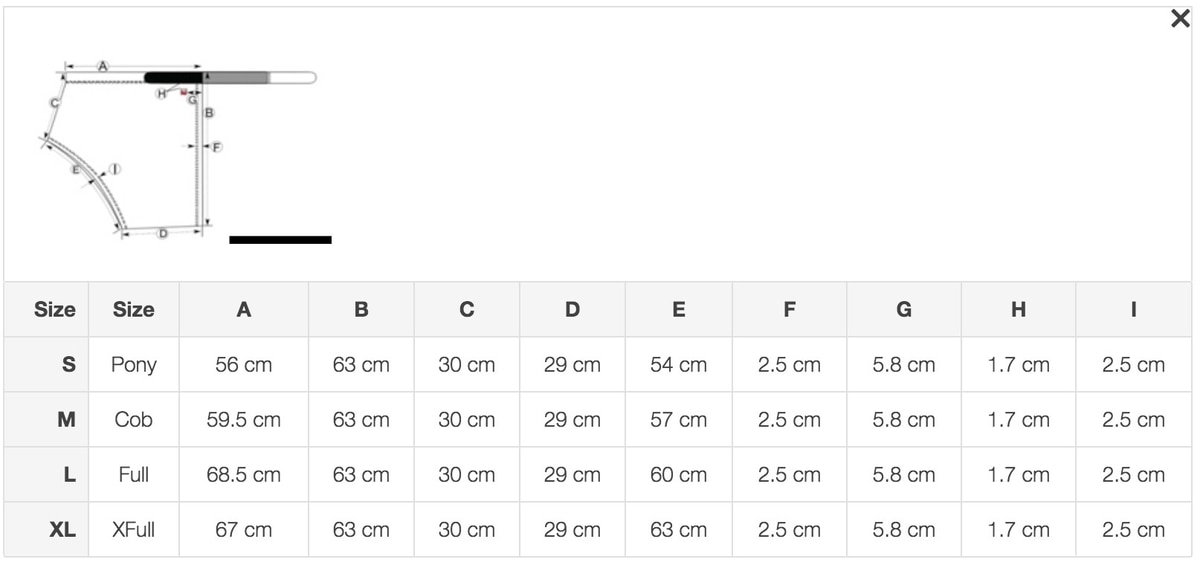Click the Pony size name cell

[134, 365]
